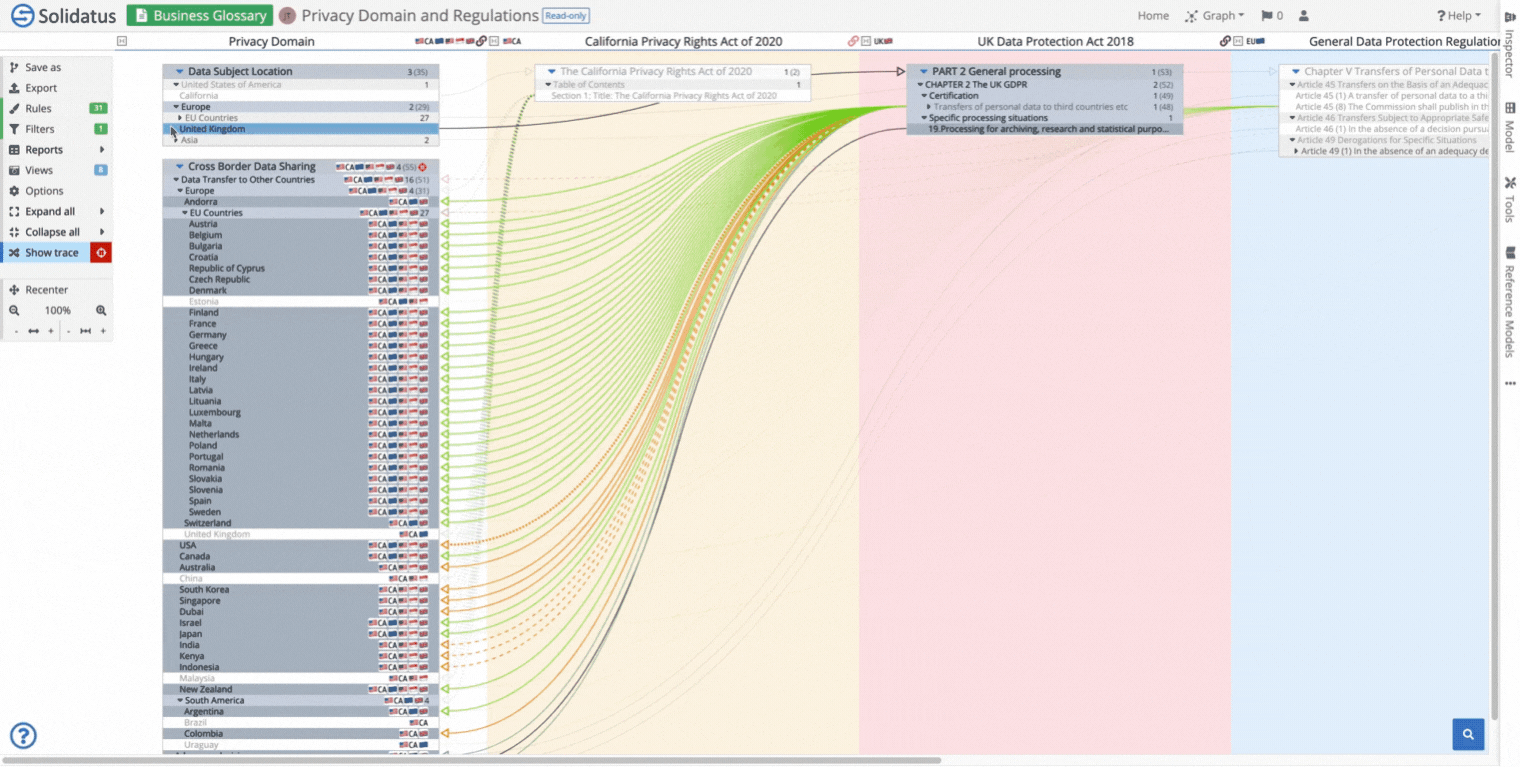The image size is (1520, 767).
Task: Click the red target icon on Cross Border Data Sharing
Action: click(x=422, y=167)
